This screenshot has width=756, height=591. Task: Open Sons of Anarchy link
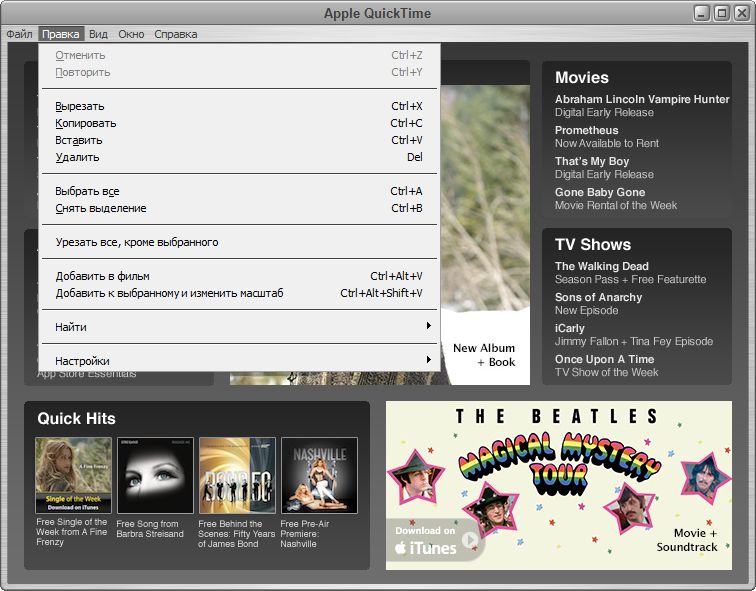598,297
